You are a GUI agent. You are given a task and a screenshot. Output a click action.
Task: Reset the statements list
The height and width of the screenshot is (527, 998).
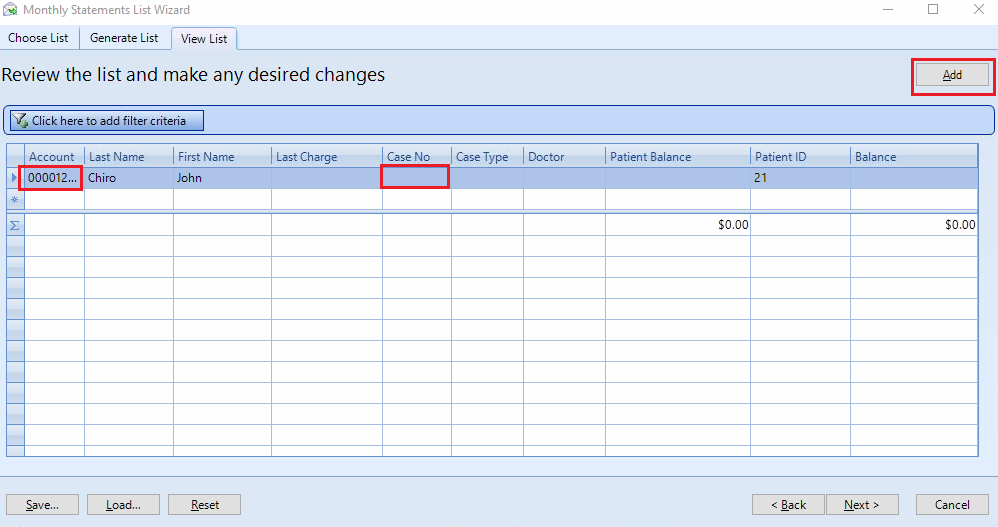tap(204, 505)
